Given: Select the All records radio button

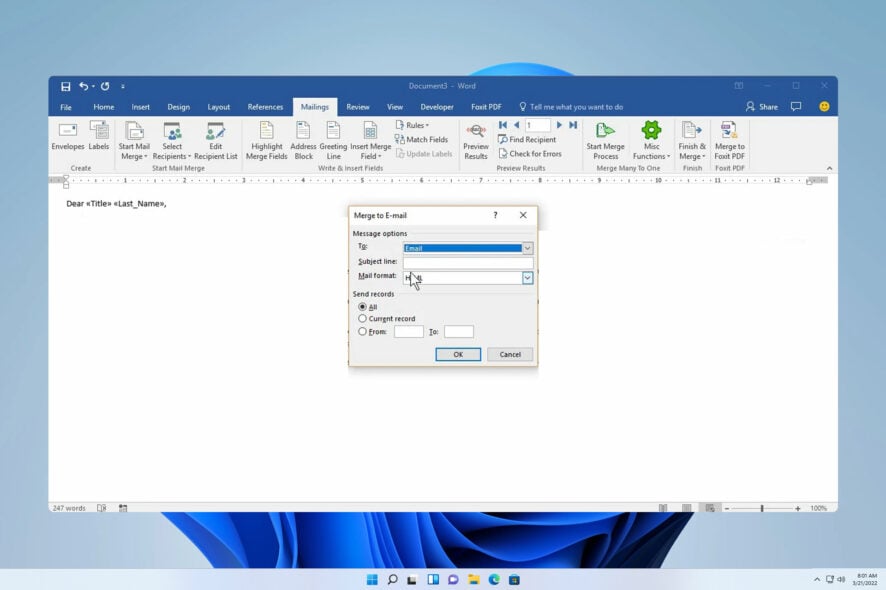Looking at the screenshot, I should (362, 307).
